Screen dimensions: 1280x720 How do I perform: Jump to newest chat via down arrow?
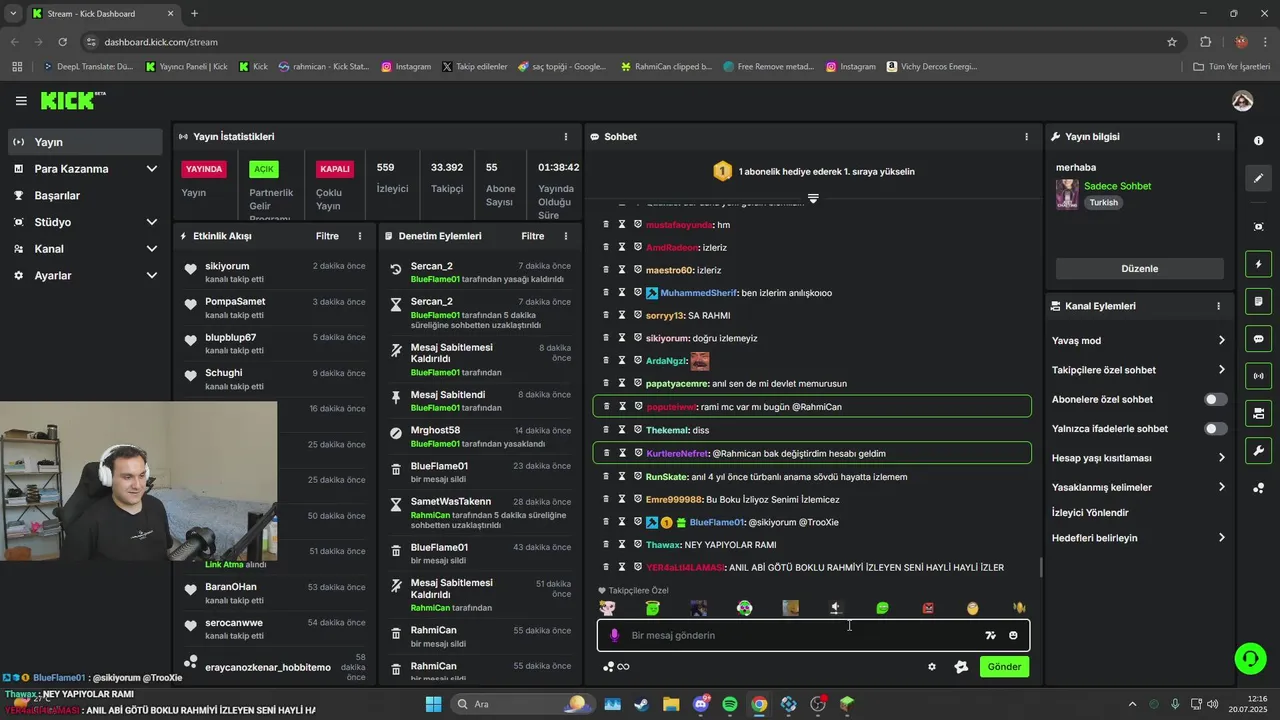coord(813,199)
